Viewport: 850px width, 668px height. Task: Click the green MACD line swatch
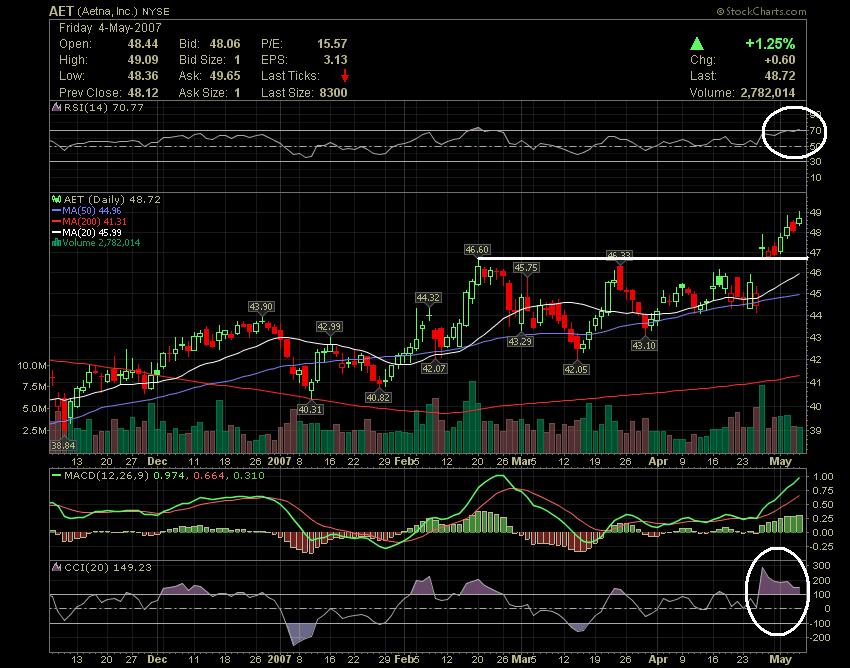[56, 476]
